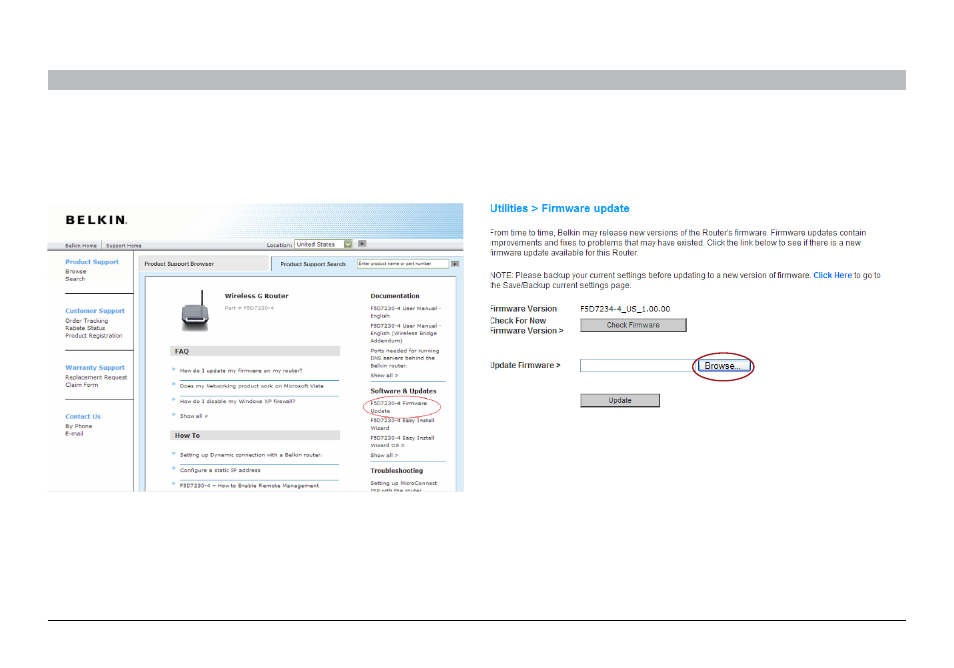Click the By Phone contact link

(x=78, y=426)
